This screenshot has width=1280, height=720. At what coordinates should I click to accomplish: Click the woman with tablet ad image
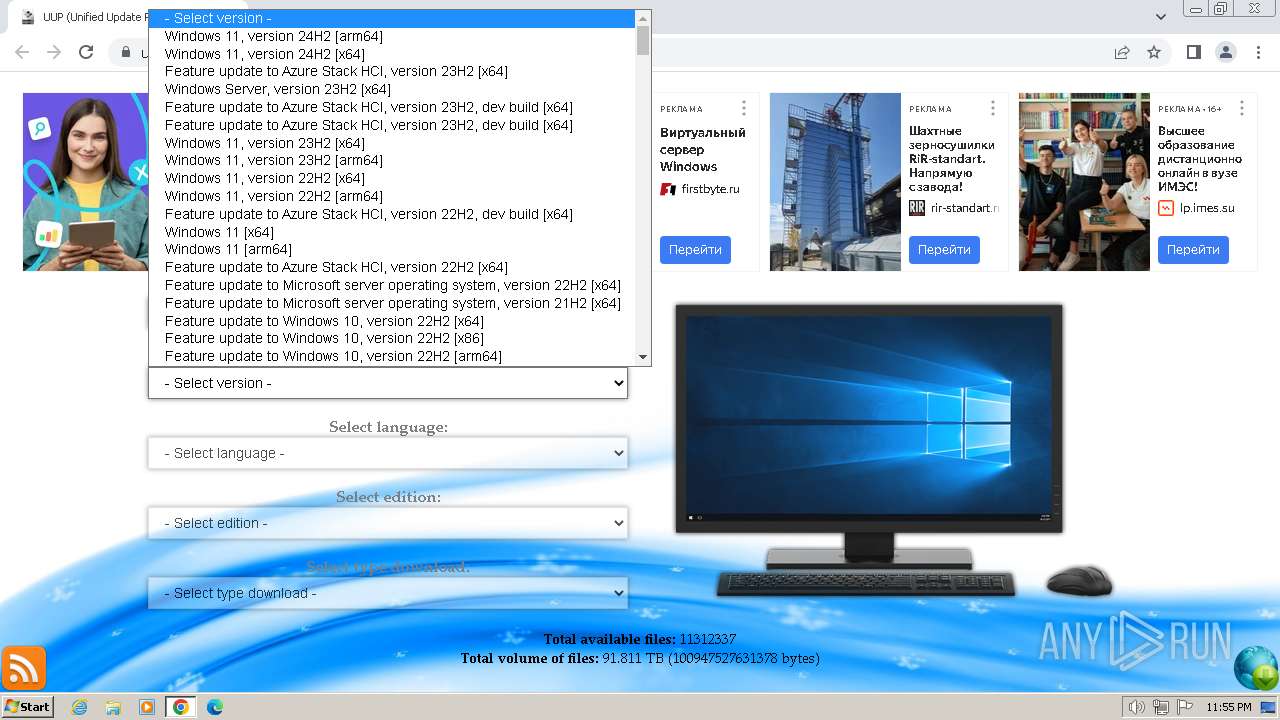(x=86, y=182)
